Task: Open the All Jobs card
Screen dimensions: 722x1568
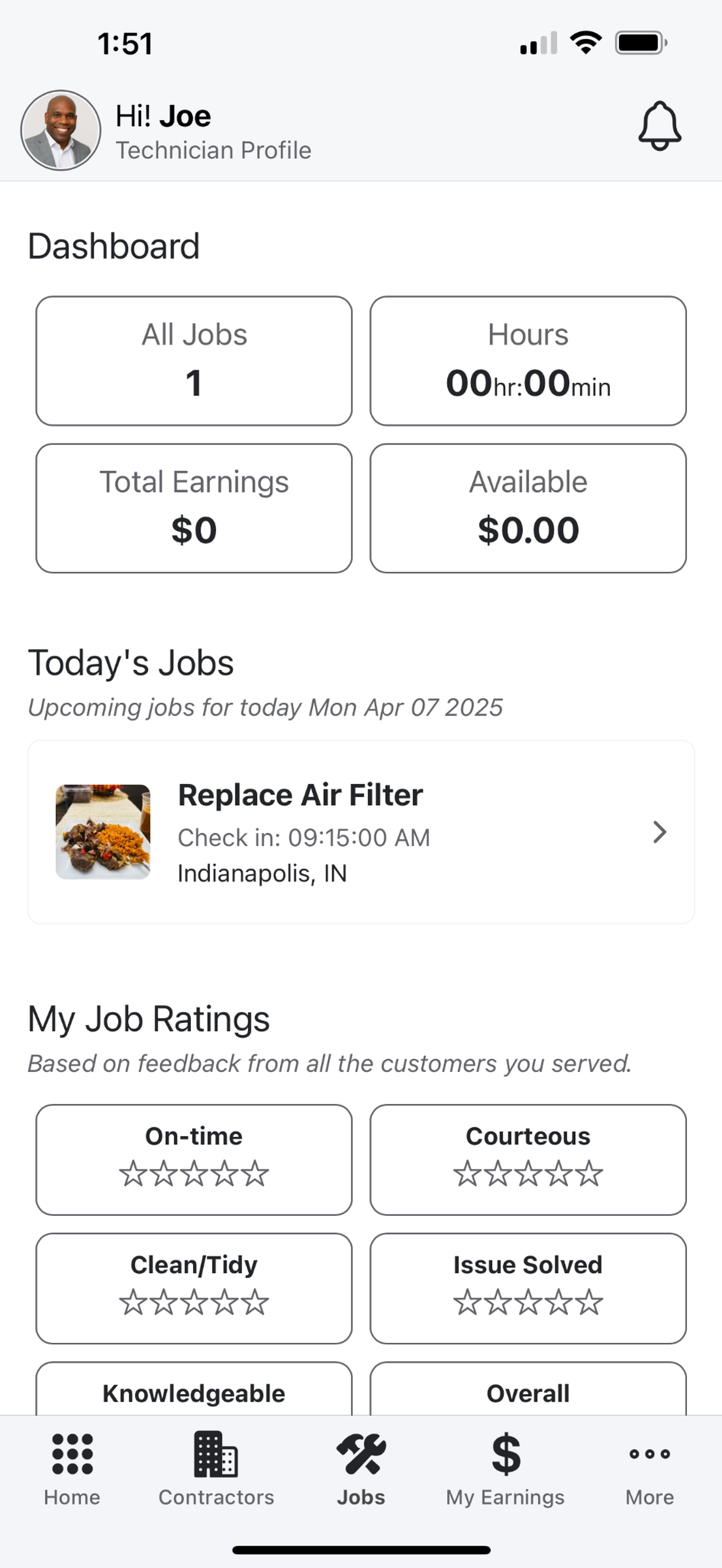Action: (194, 361)
